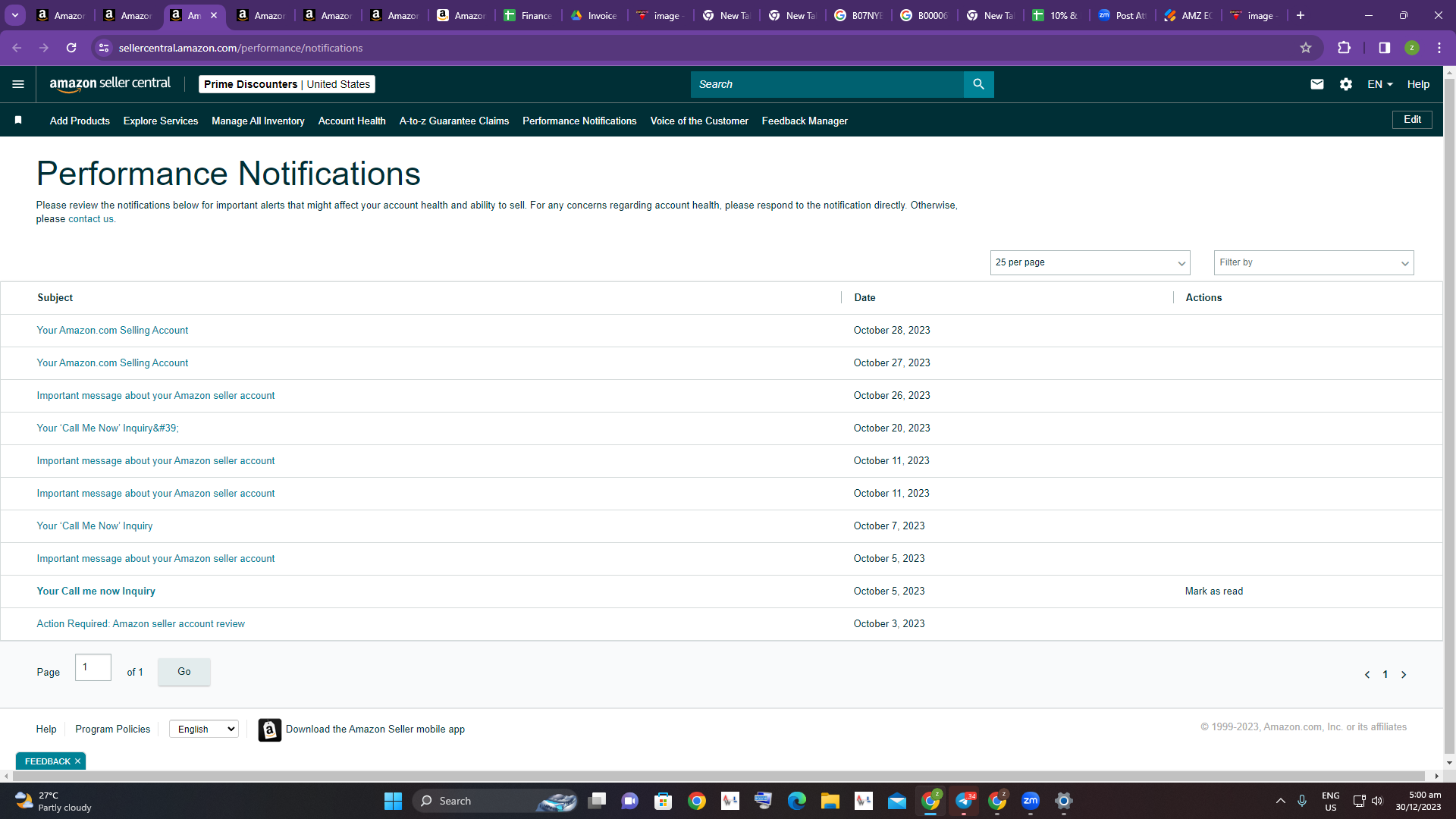The height and width of the screenshot is (819, 1456).
Task: Bookmark this page with the star icon
Action: [x=1306, y=48]
